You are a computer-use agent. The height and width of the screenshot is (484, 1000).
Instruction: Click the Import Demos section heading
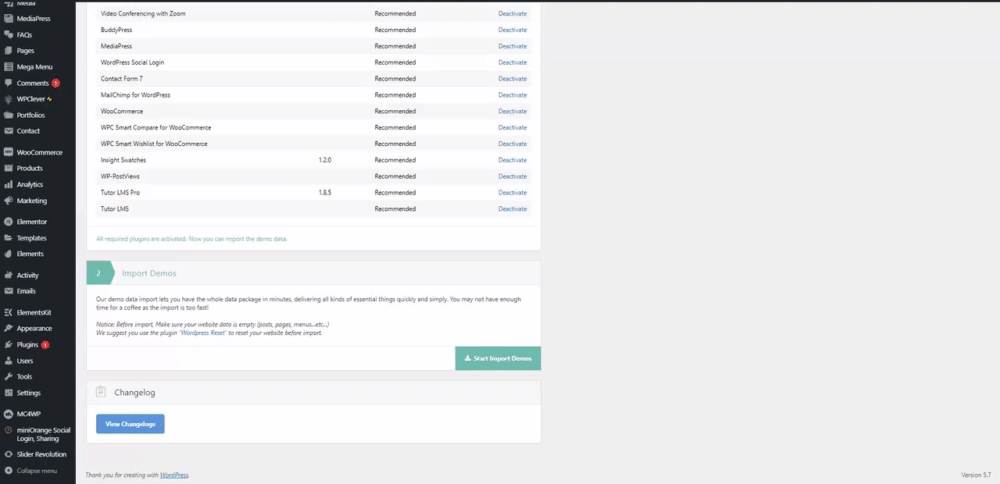click(x=149, y=273)
